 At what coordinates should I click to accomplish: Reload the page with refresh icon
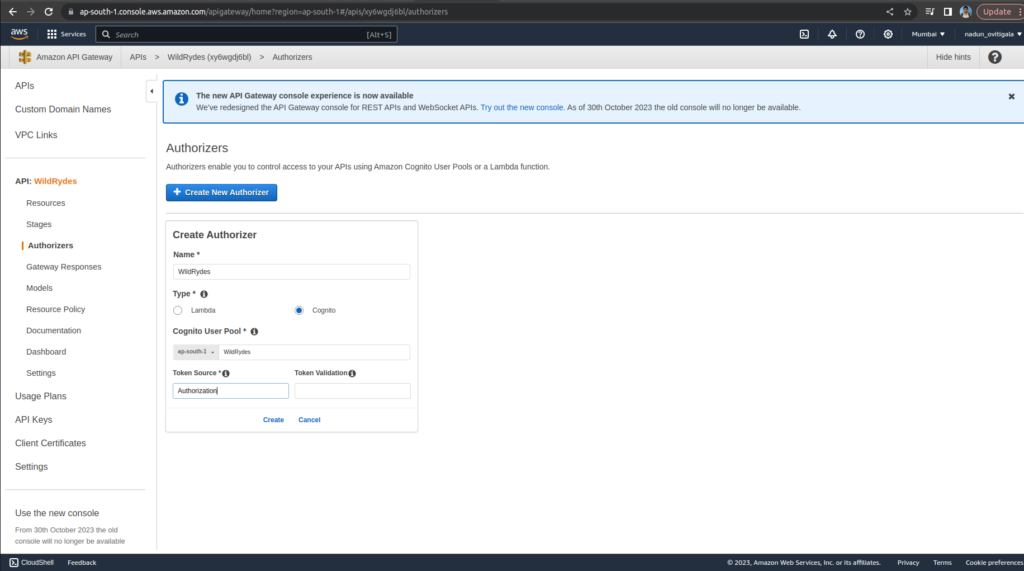tap(48, 12)
